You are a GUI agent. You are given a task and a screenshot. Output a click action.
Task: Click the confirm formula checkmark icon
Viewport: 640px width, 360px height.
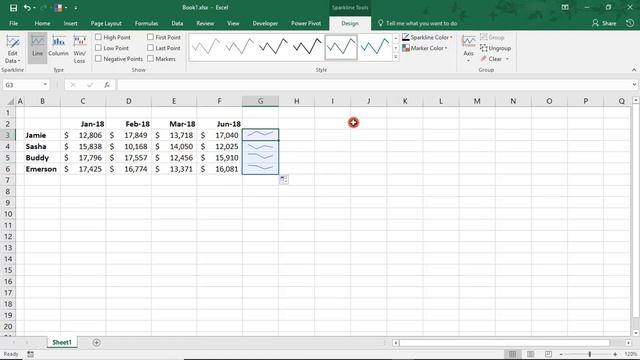(90, 85)
